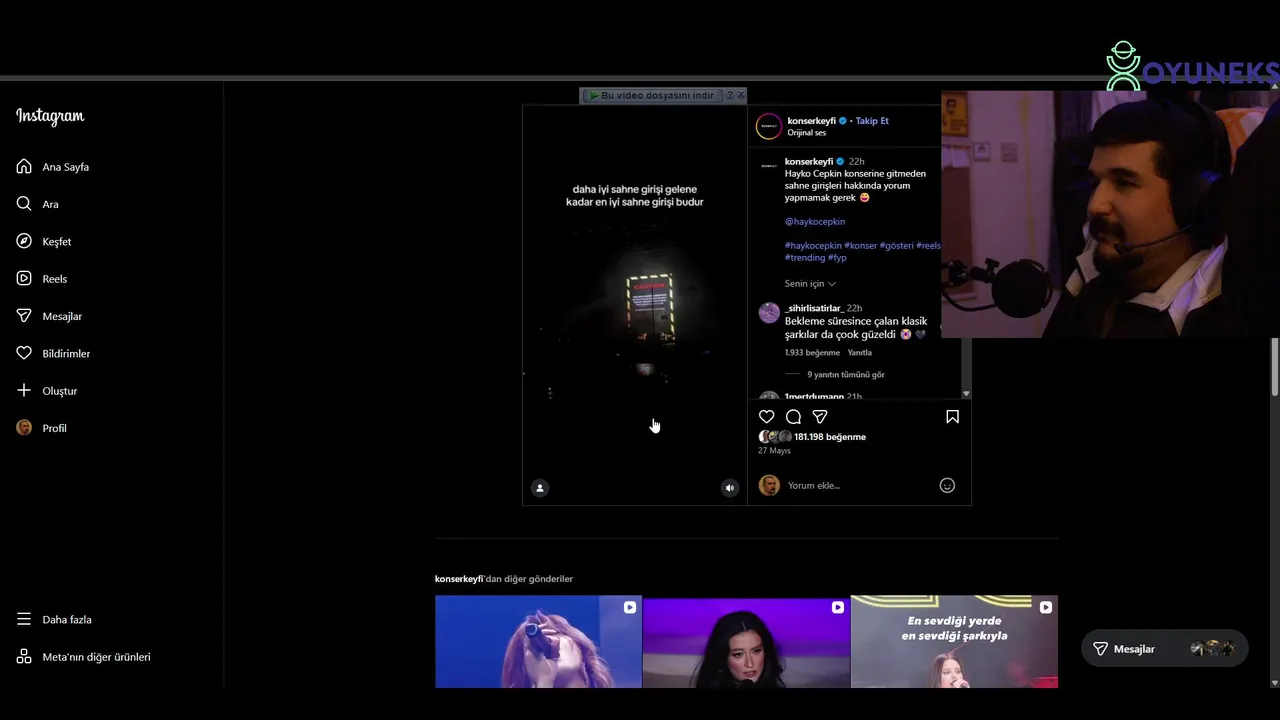Viewport: 1280px width, 720px height.
Task: Click Takip Et to follow konserkeyfi
Action: click(872, 121)
